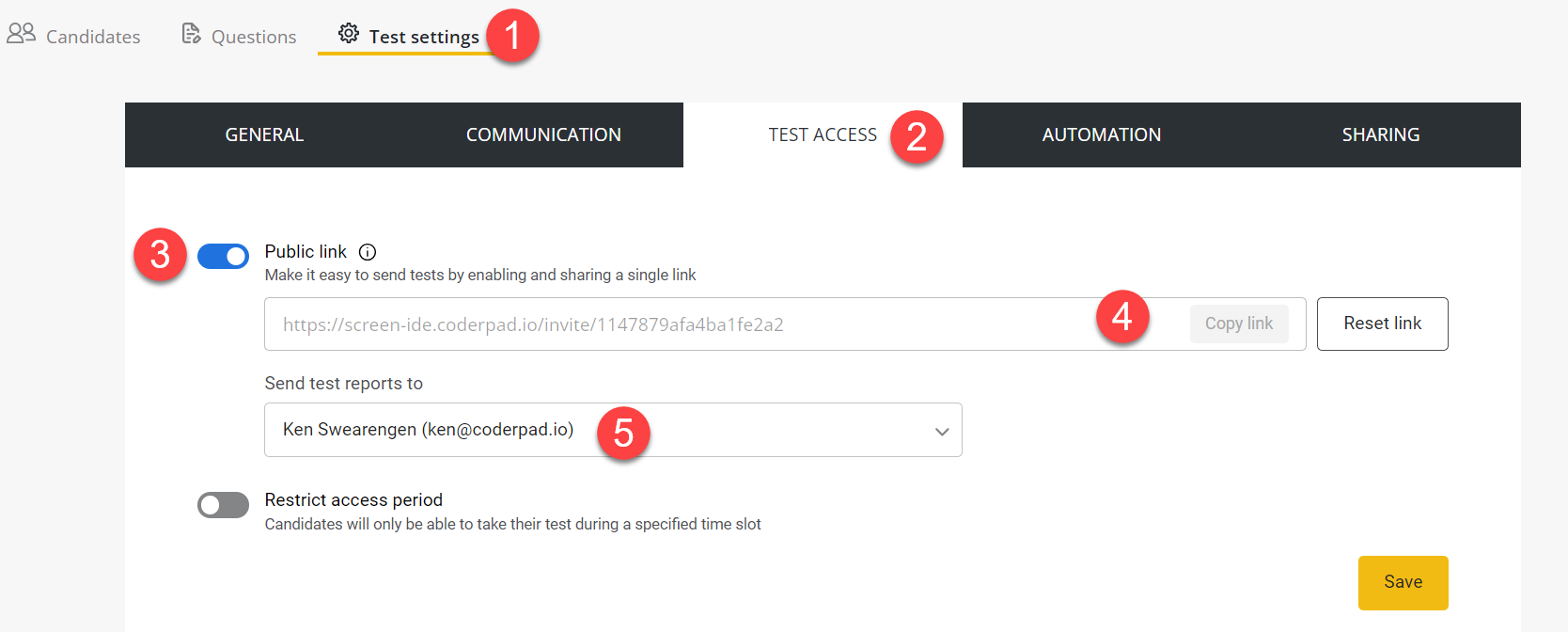This screenshot has width=1568, height=632.
Task: Expand recipient list using the chevron arrow
Action: [x=941, y=432]
